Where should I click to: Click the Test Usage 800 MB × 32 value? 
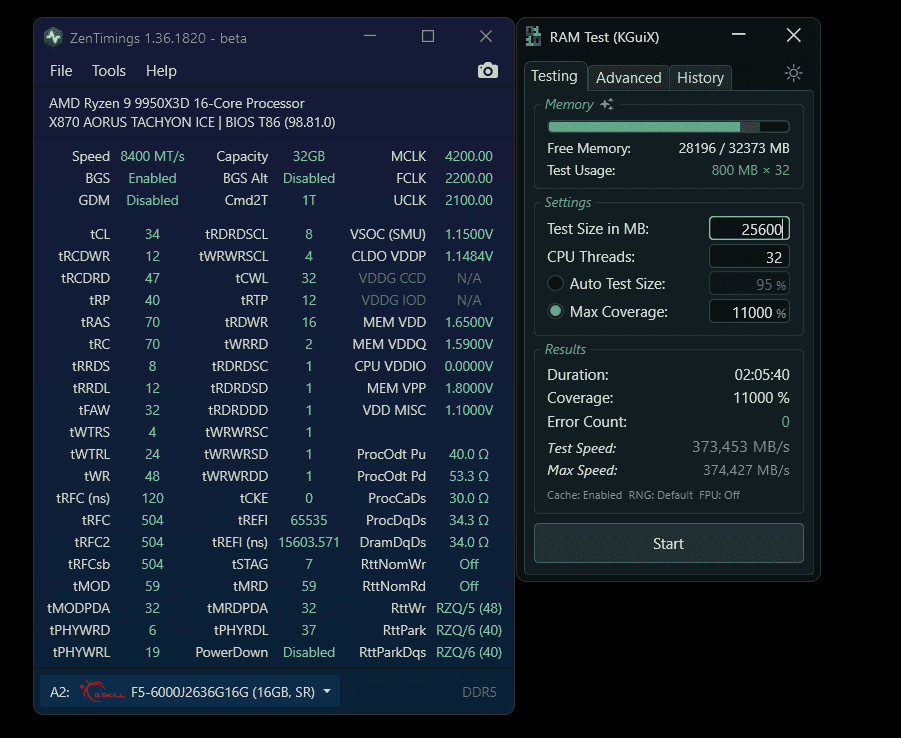[750, 170]
